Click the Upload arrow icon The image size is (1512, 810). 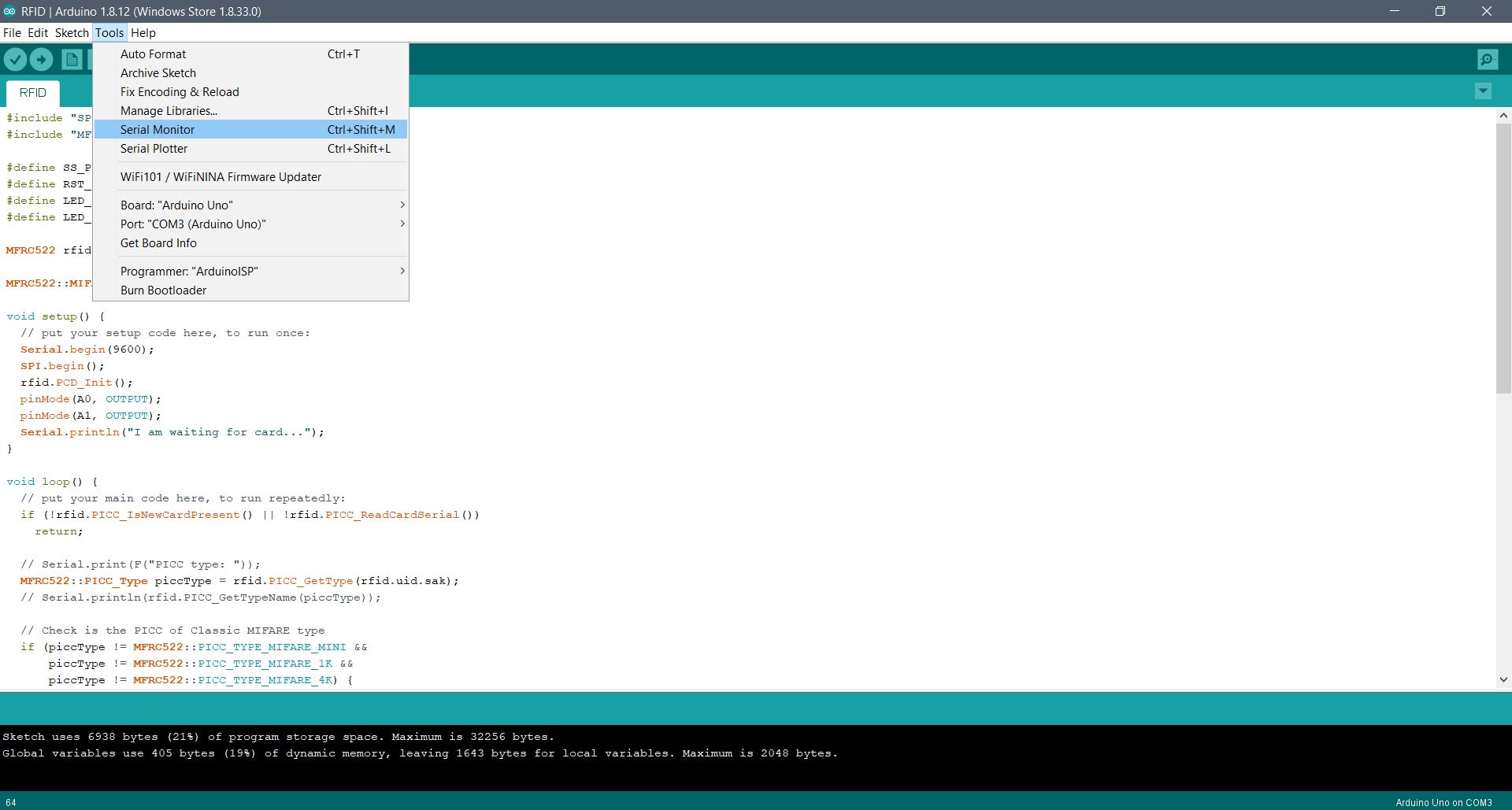click(42, 60)
